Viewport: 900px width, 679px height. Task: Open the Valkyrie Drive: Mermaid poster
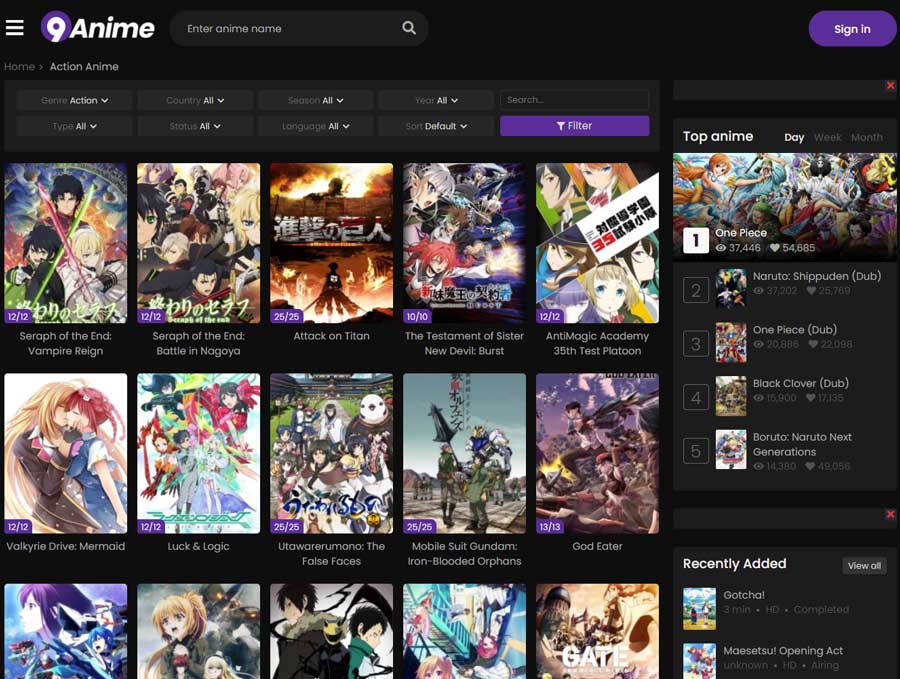point(65,453)
